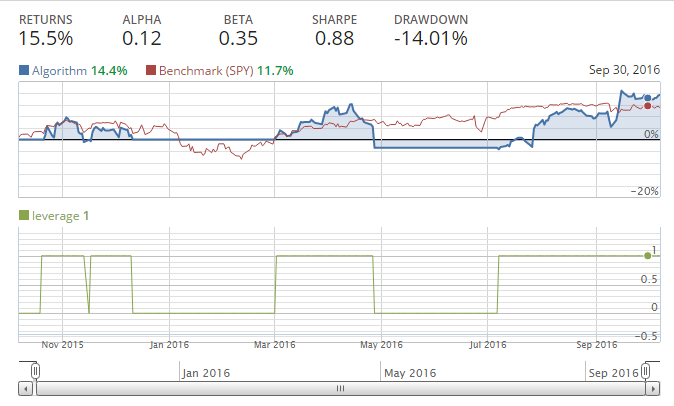The width and height of the screenshot is (674, 406).
Task: Click the DRAWDOWN -14.01% value
Action: pyautogui.click(x=430, y=39)
